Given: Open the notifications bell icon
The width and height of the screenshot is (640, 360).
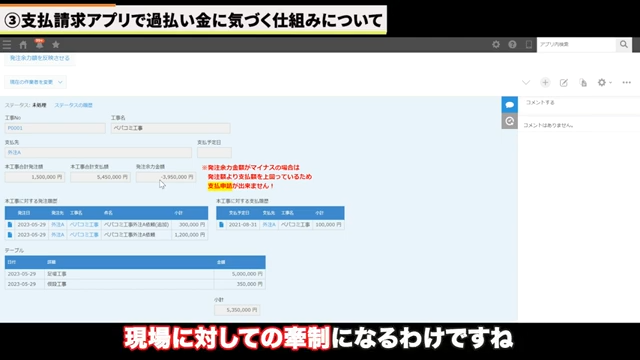Looking at the screenshot, I should pos(39,44).
